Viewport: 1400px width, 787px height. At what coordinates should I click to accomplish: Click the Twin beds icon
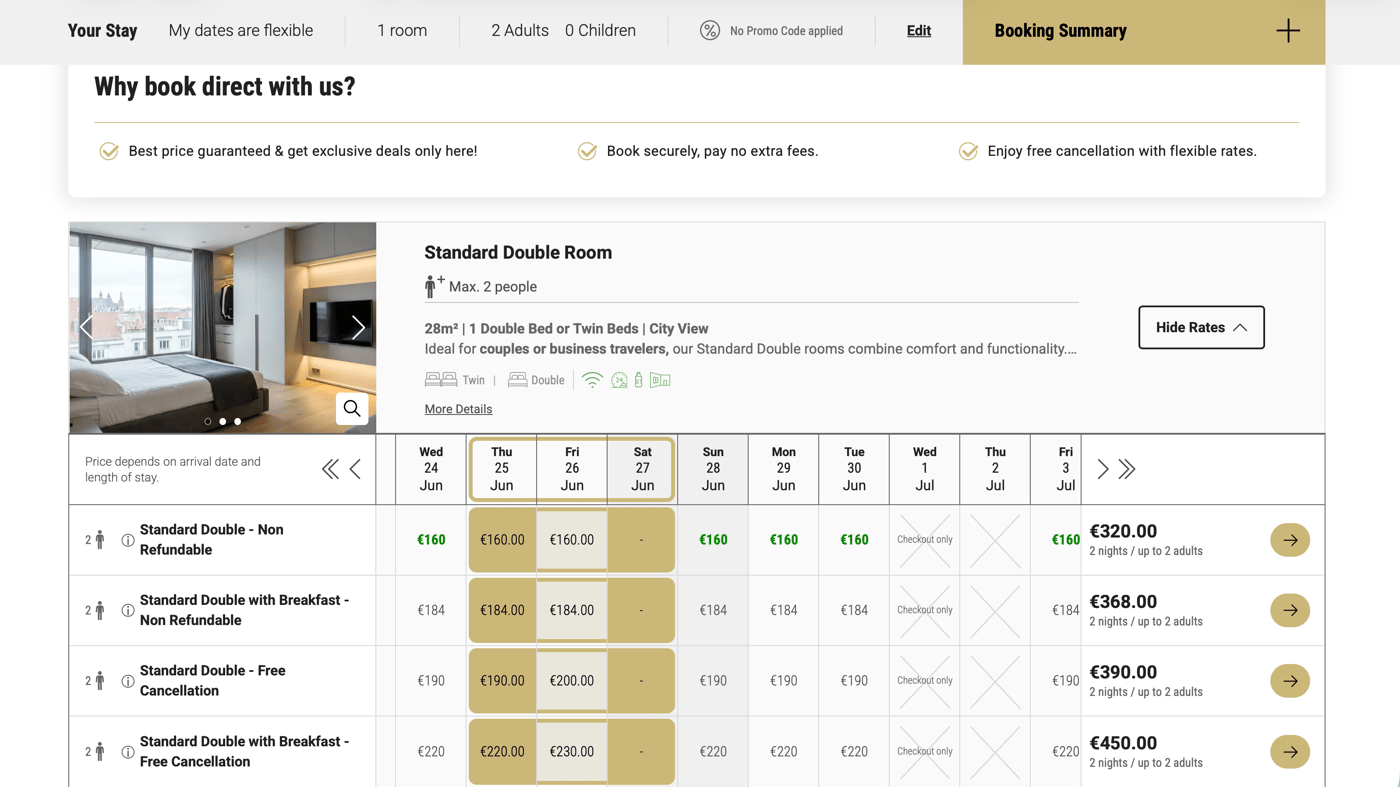click(441, 380)
